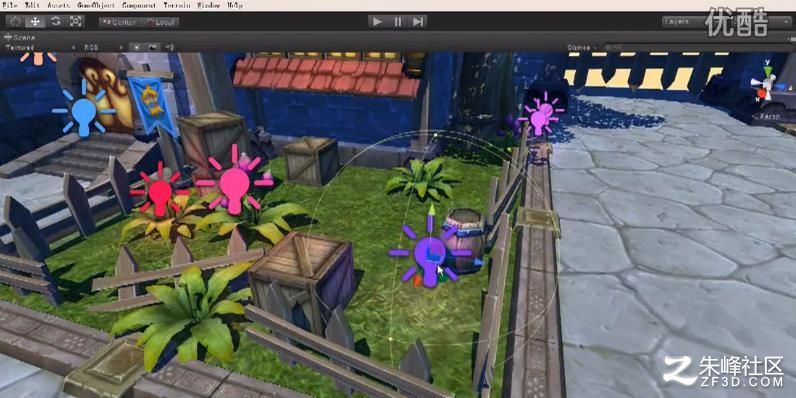This screenshot has height=398, width=796.
Task: Open the GameObject menu
Action: [x=96, y=5]
